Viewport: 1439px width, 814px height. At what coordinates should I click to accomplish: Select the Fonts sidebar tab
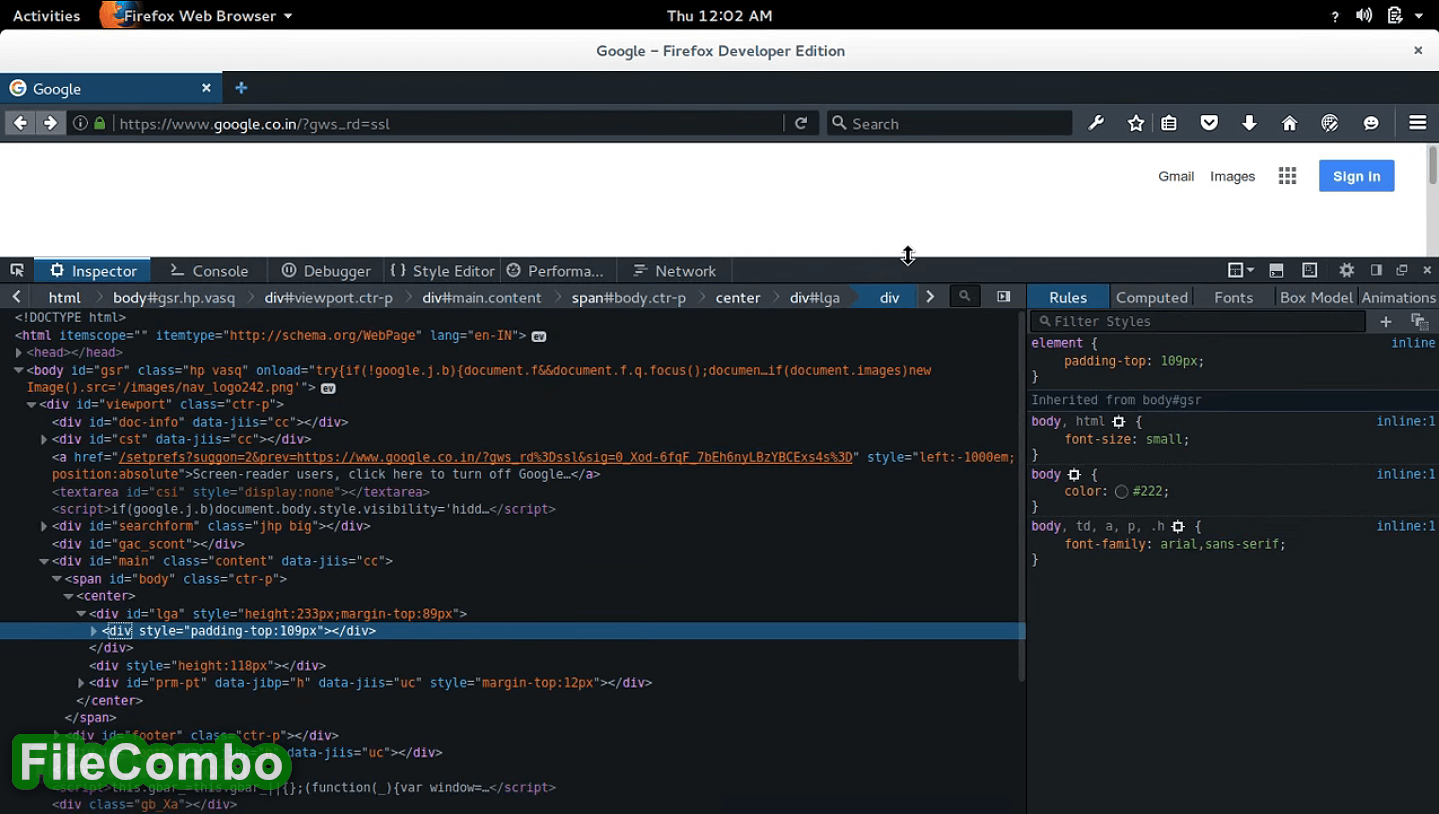pos(1233,297)
